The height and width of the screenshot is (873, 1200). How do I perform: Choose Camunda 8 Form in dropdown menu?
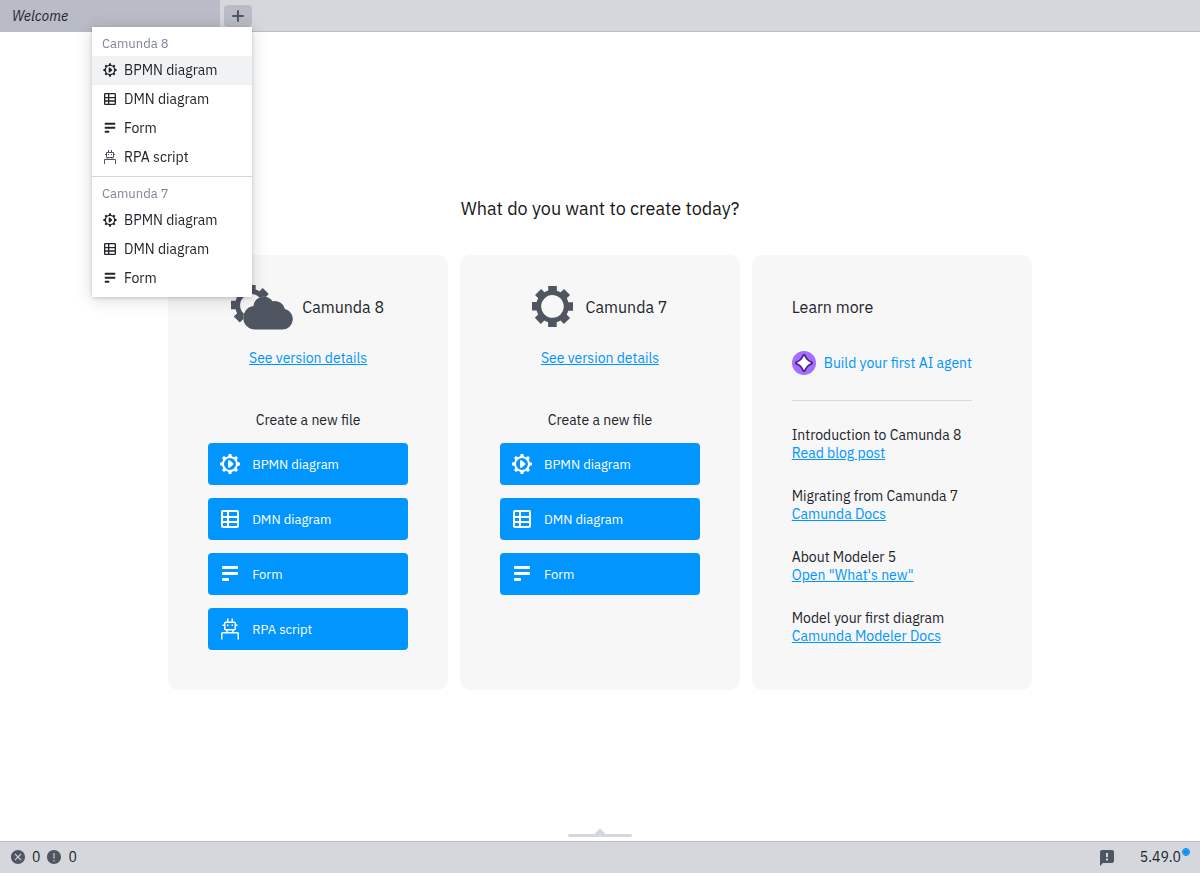(172, 128)
